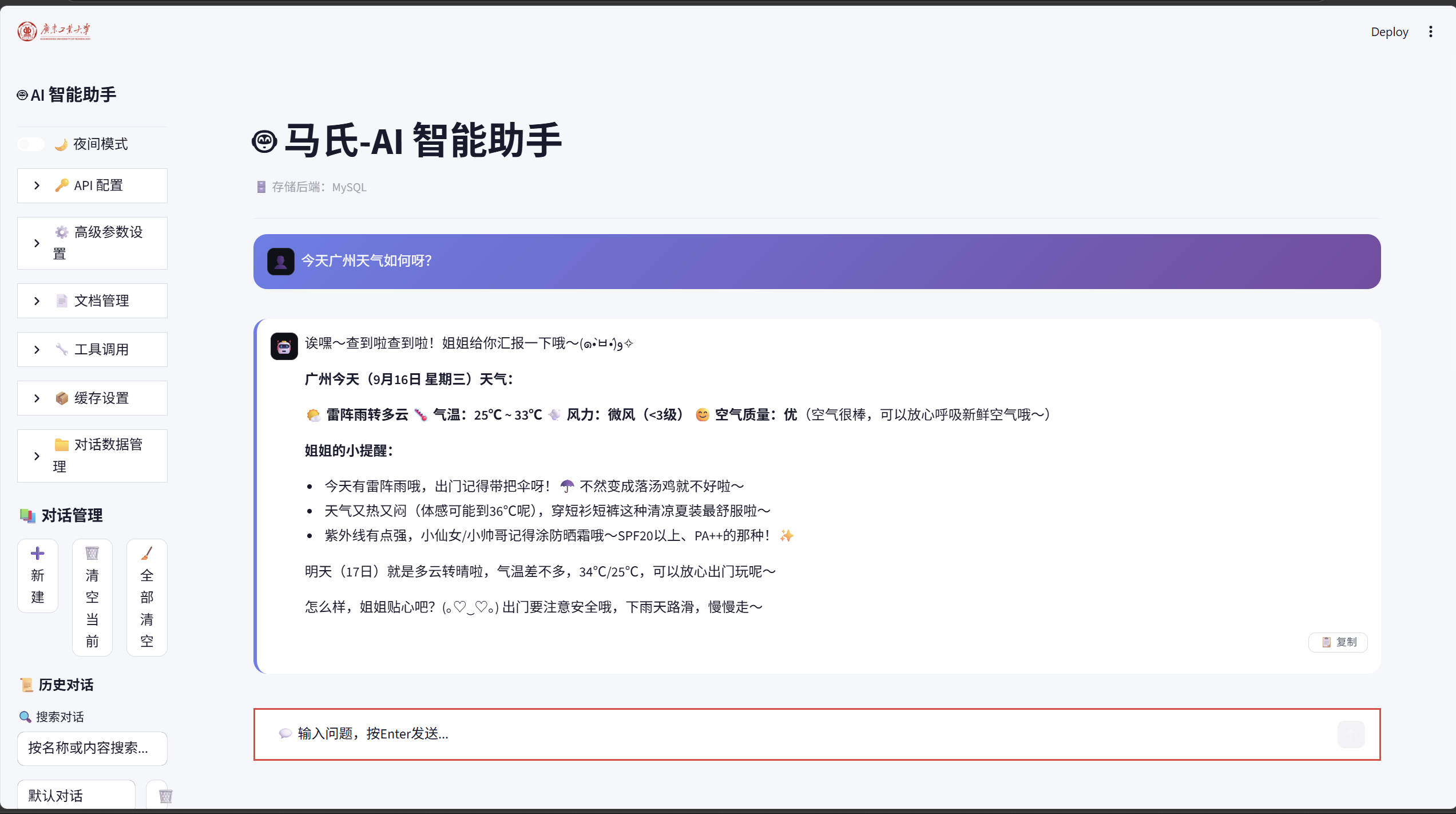The width and height of the screenshot is (1456, 814).
Task: Click the document icon beside 文档管理
Action: coord(61,301)
